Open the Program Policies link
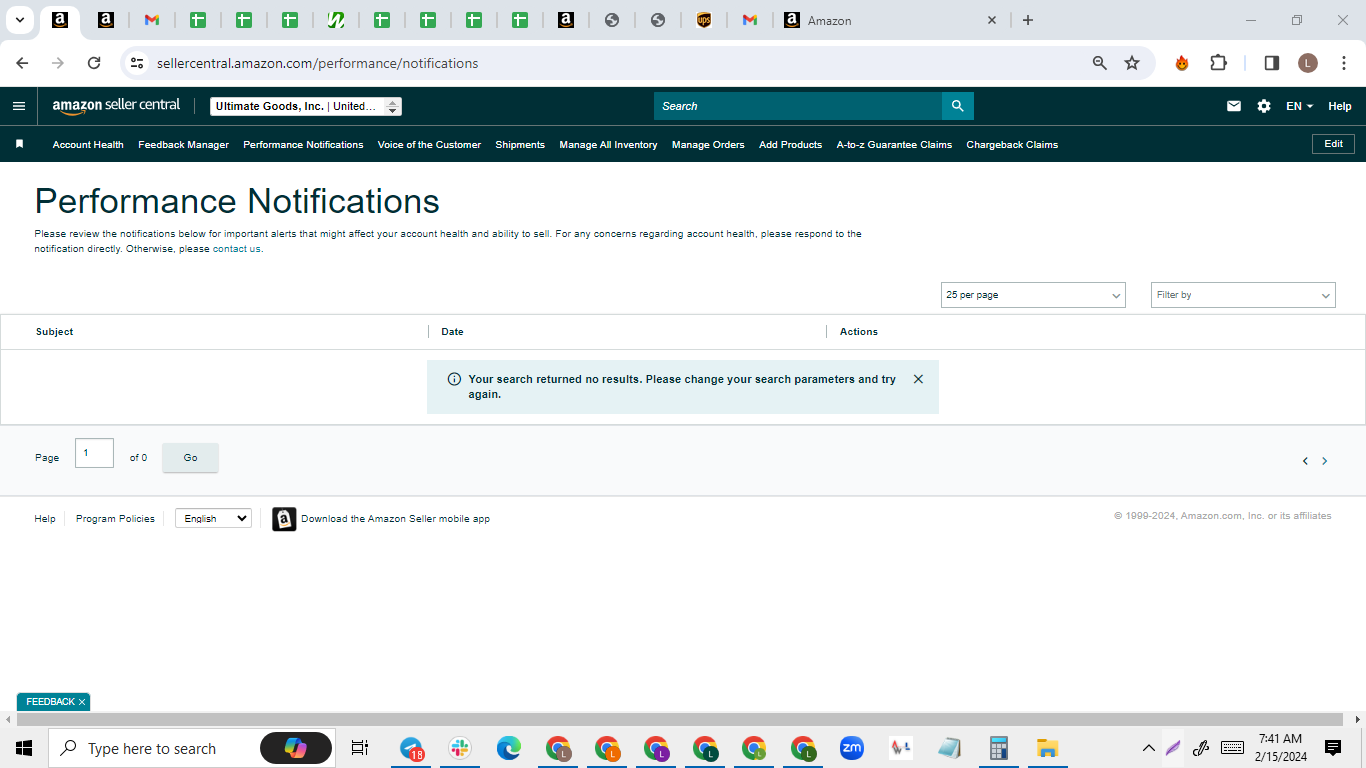 [115, 518]
